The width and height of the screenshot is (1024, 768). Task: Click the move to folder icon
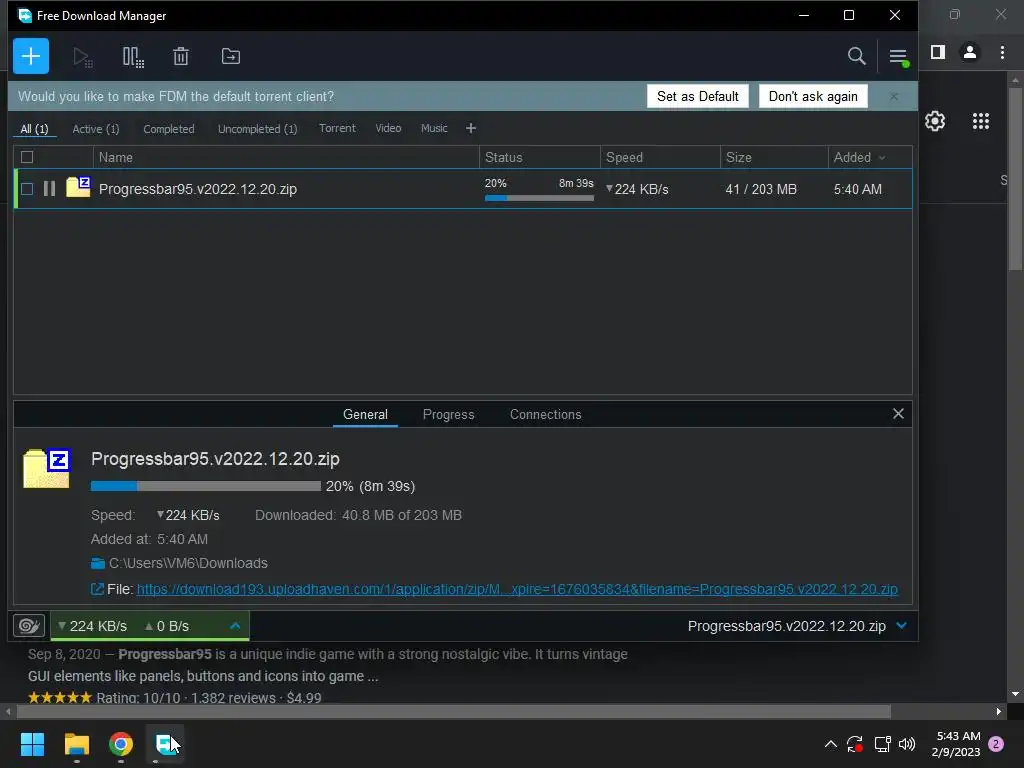231,57
